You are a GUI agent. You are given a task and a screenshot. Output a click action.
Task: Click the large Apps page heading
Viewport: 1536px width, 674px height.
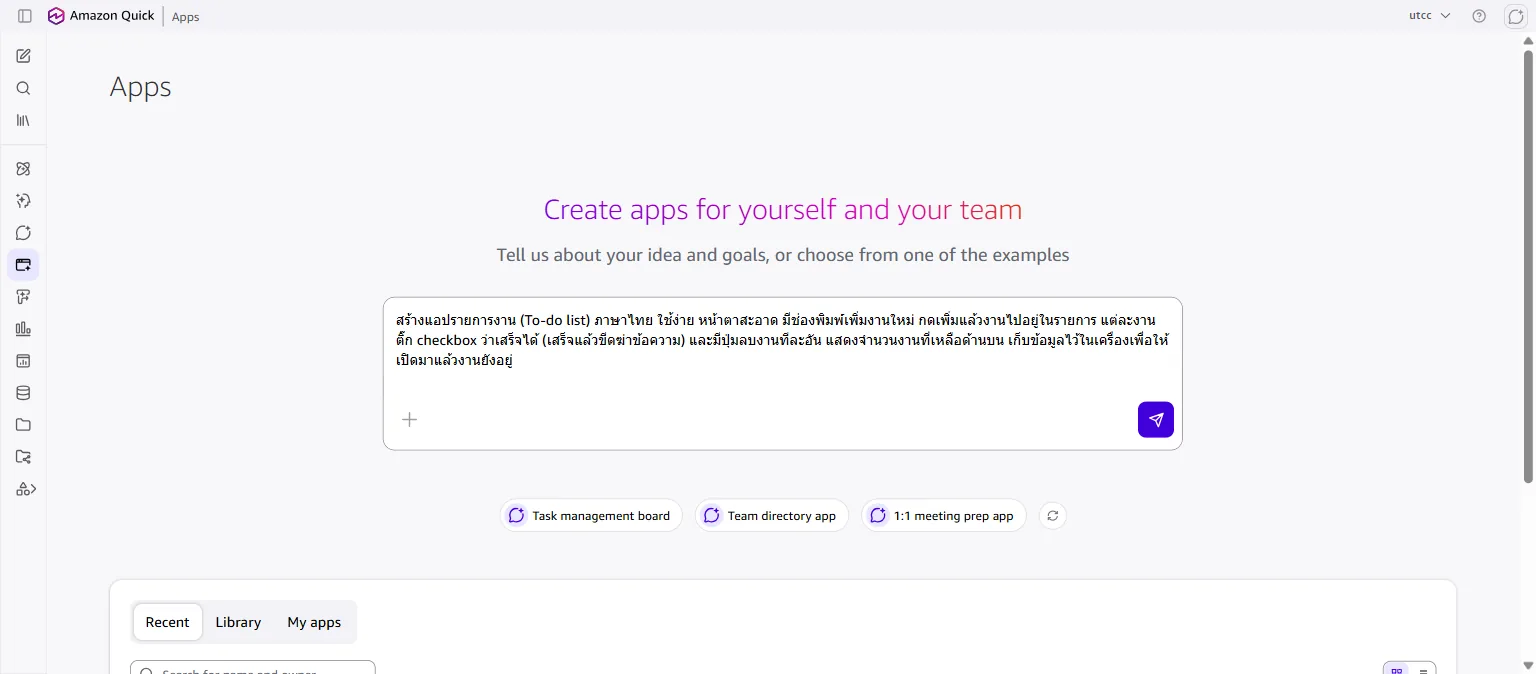pyautogui.click(x=141, y=88)
